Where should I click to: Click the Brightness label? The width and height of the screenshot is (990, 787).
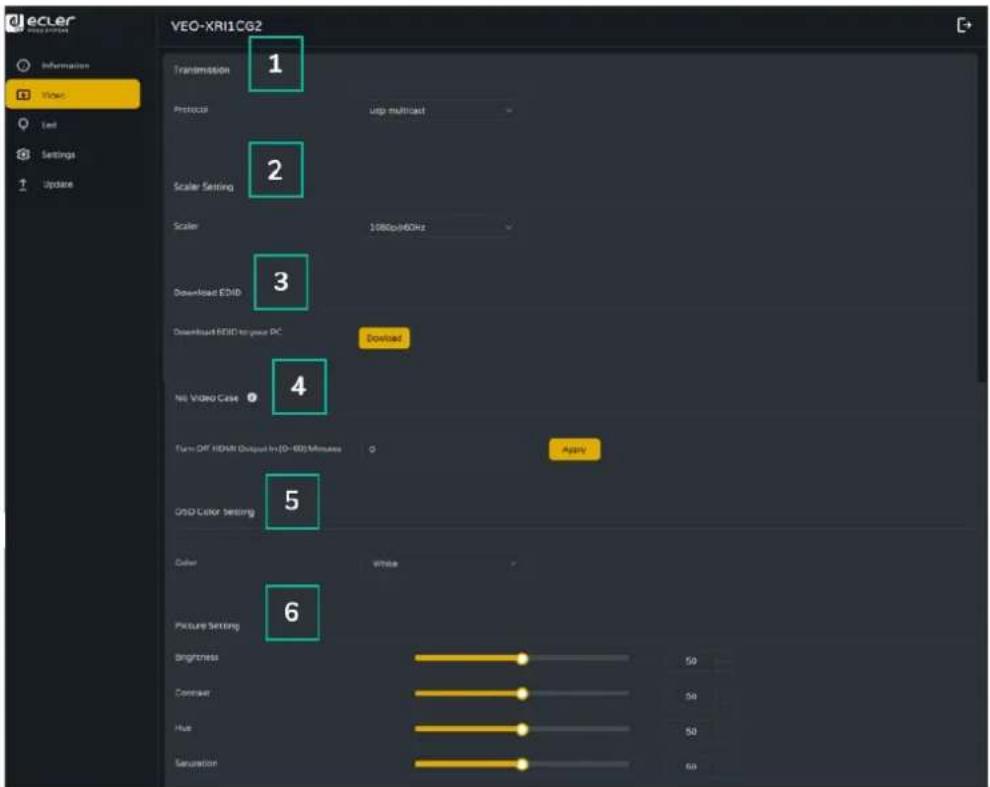196,658
